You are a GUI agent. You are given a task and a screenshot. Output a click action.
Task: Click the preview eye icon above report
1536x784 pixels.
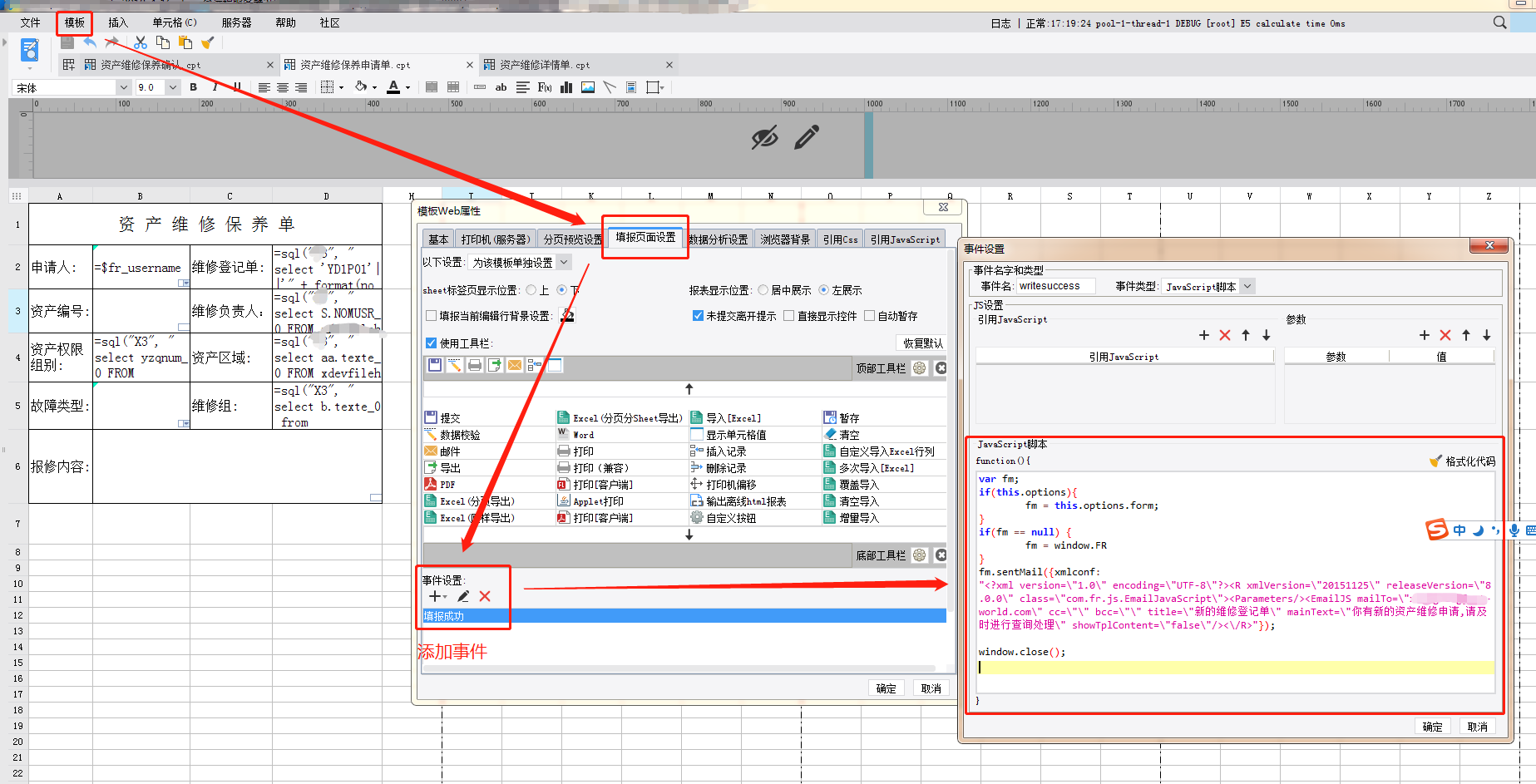point(764,137)
